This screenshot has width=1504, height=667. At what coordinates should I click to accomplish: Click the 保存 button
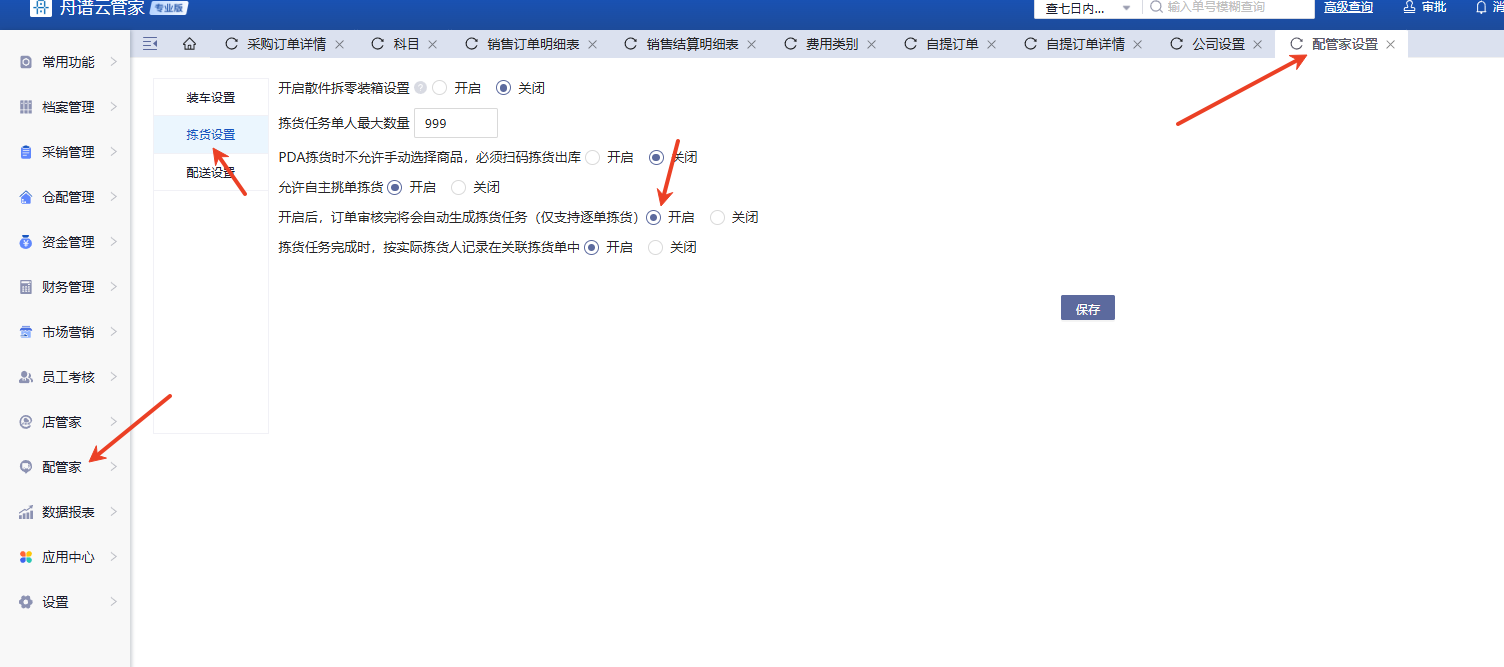point(1087,309)
